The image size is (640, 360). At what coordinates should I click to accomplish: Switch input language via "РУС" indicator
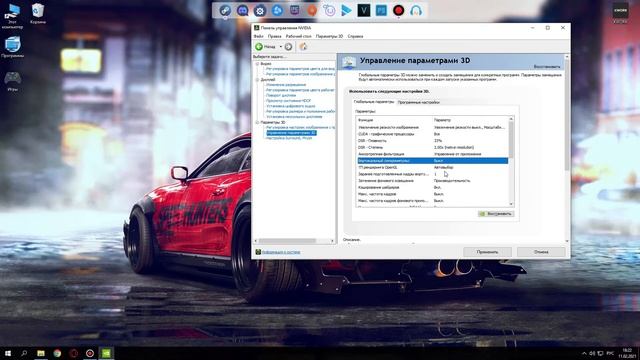pyautogui.click(x=610, y=353)
